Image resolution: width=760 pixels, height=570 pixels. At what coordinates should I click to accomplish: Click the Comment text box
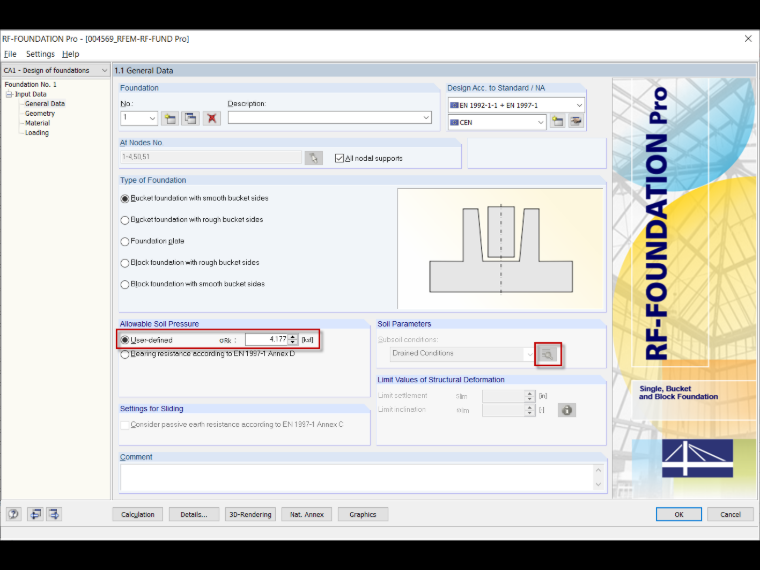coord(357,477)
